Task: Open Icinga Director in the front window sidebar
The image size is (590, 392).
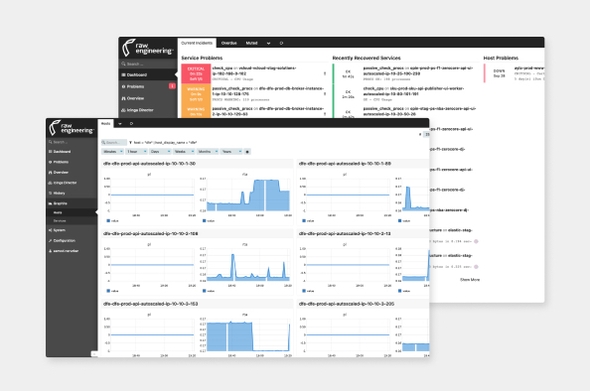Action: (x=71, y=183)
